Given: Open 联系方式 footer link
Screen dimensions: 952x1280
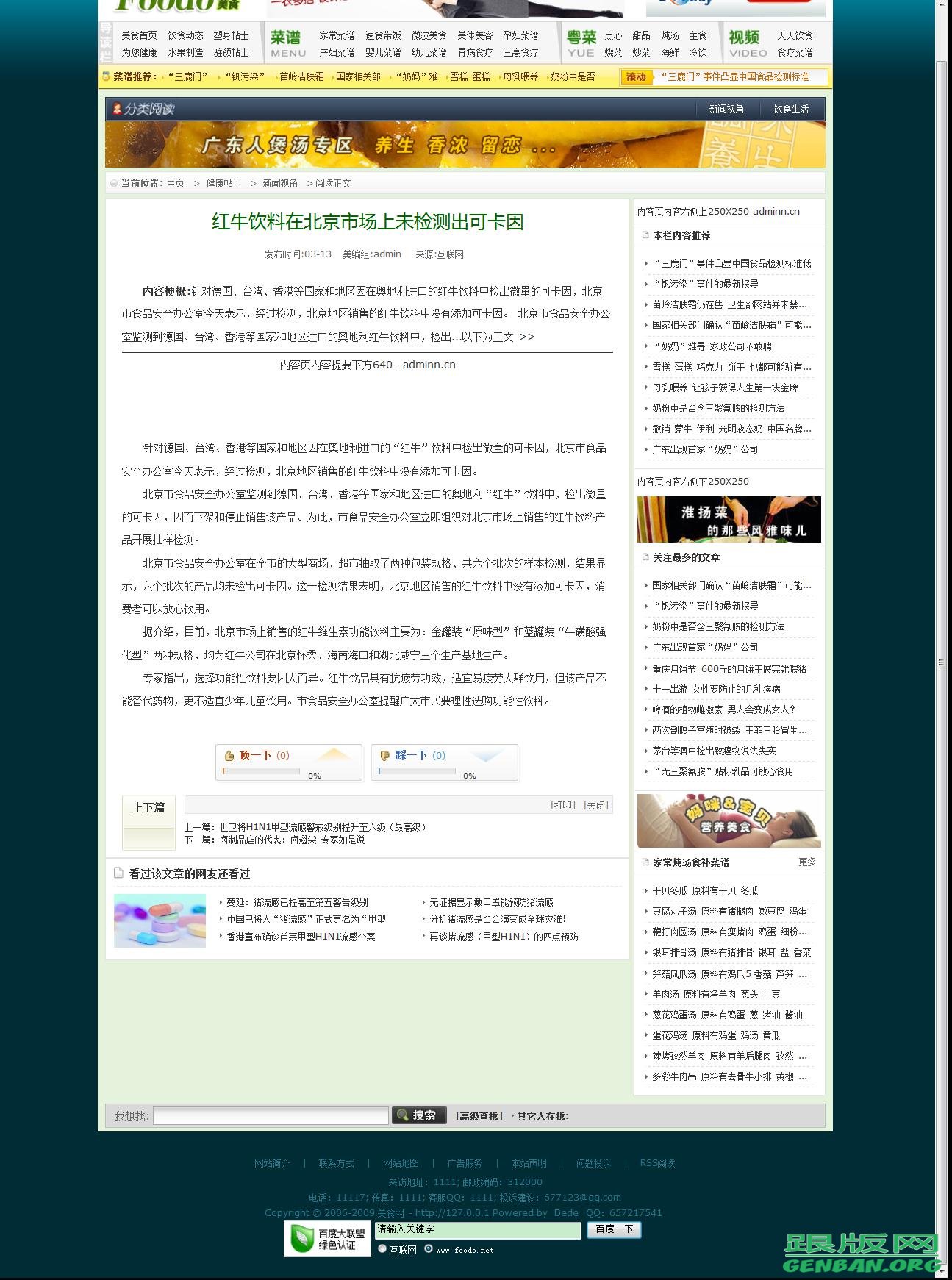Looking at the screenshot, I should (x=336, y=1163).
